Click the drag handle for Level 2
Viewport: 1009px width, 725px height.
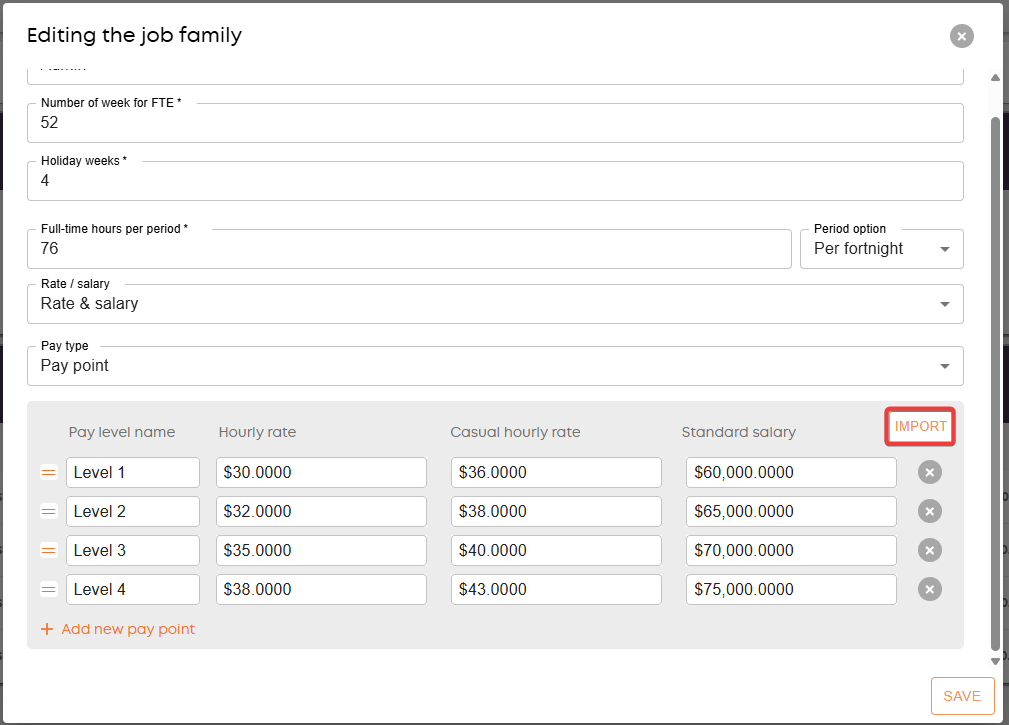pyautogui.click(x=48, y=512)
